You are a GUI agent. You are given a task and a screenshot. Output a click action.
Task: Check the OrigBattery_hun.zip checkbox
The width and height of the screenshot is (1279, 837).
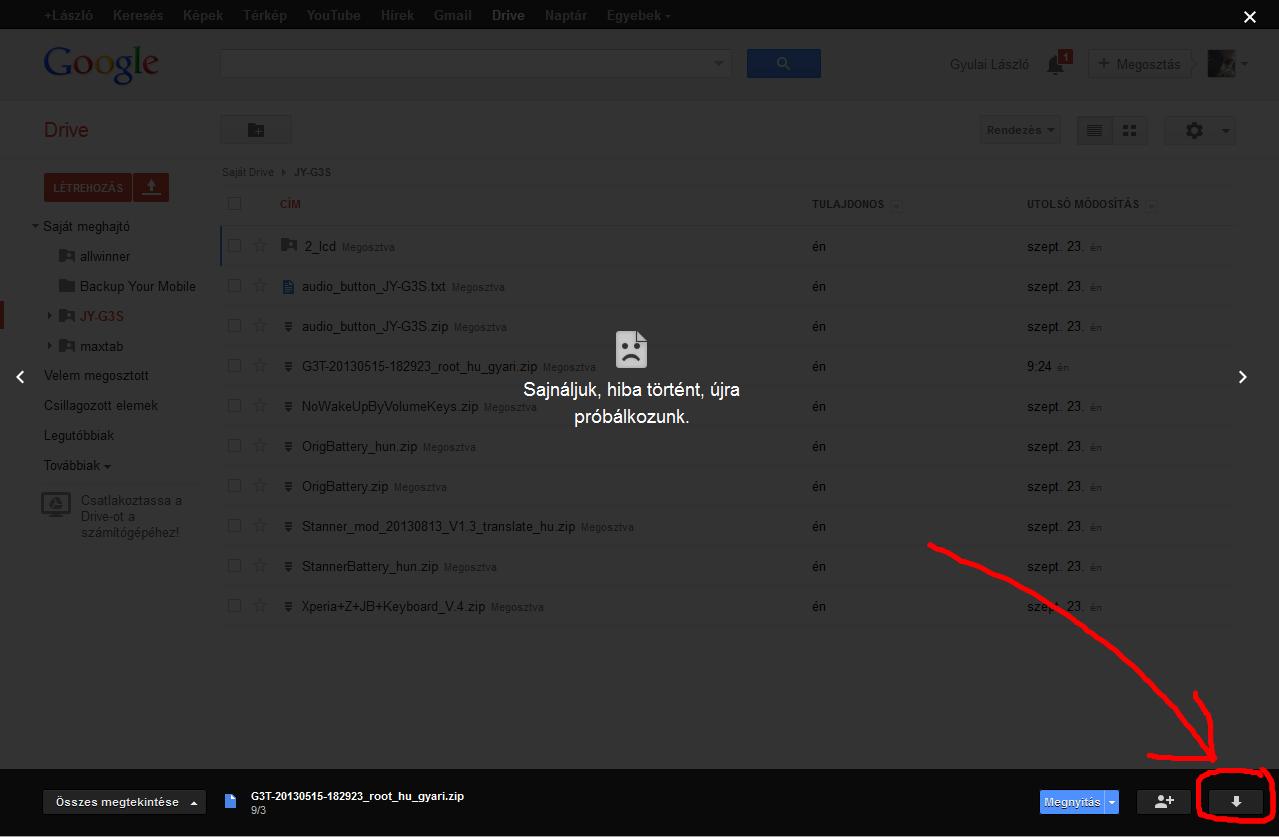point(234,446)
